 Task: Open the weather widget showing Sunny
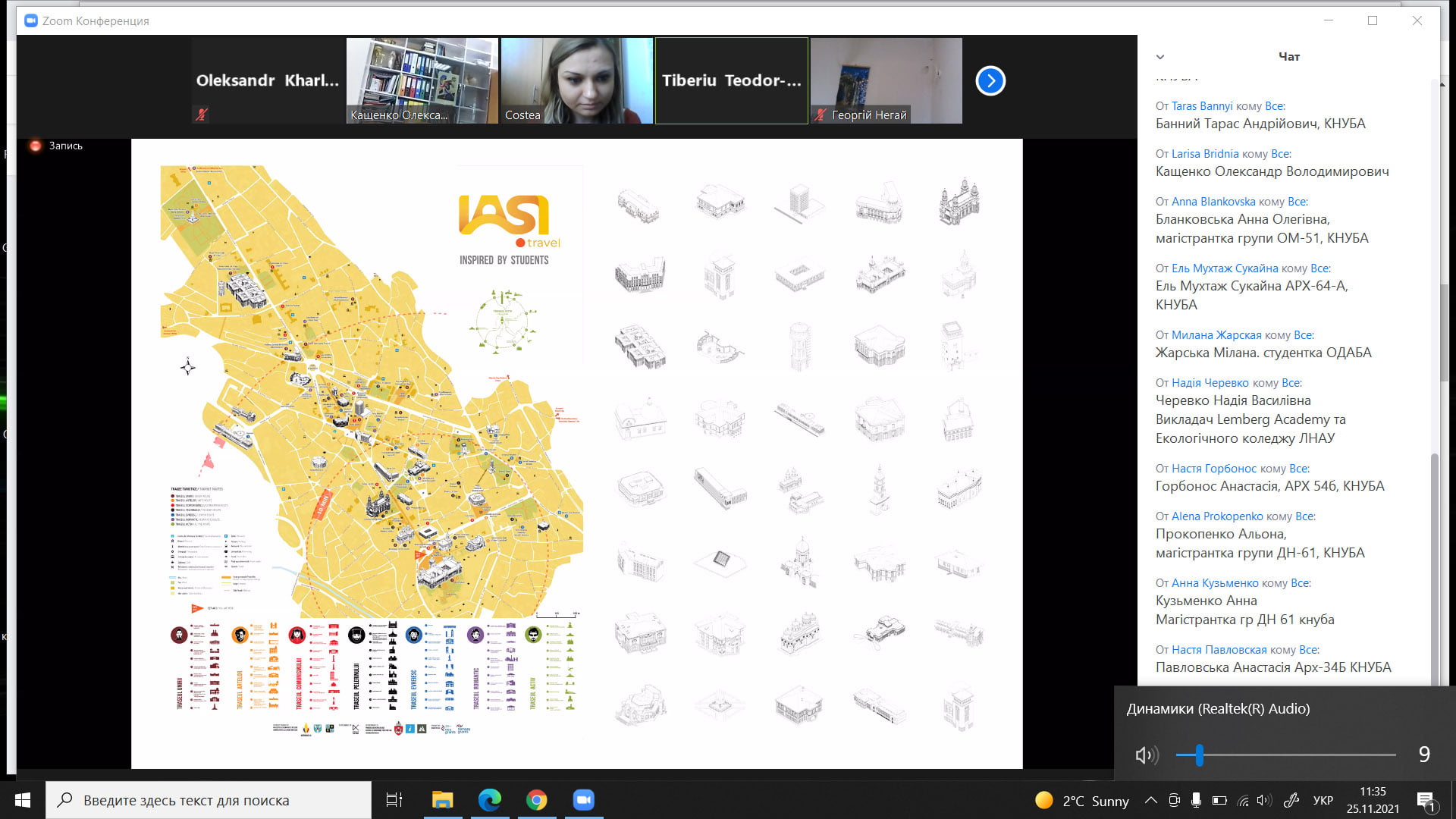tap(1082, 801)
